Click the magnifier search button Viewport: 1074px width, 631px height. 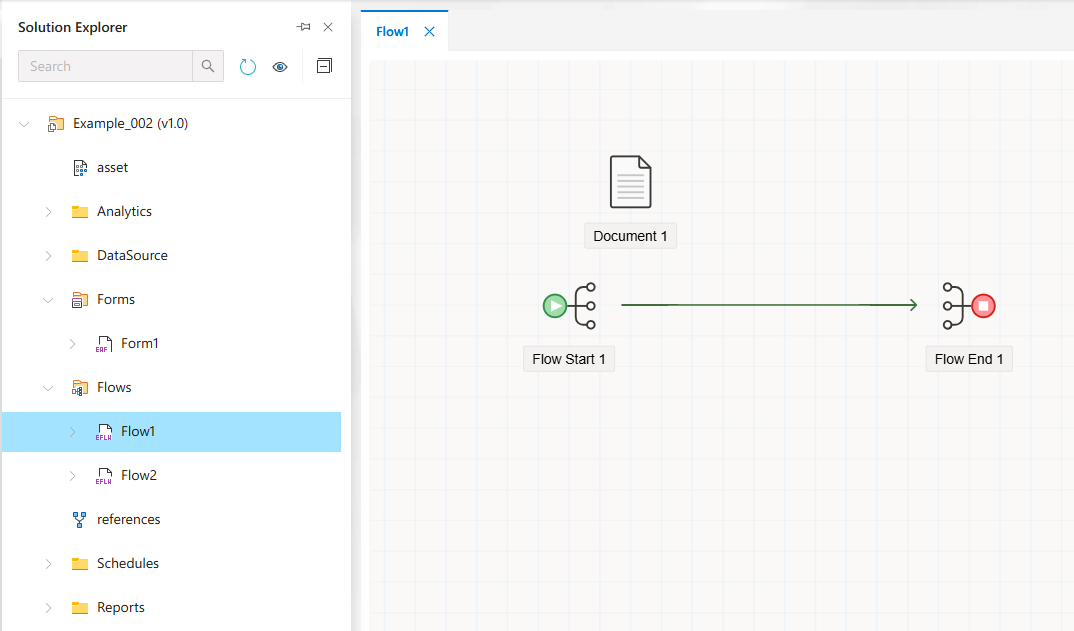tap(208, 66)
